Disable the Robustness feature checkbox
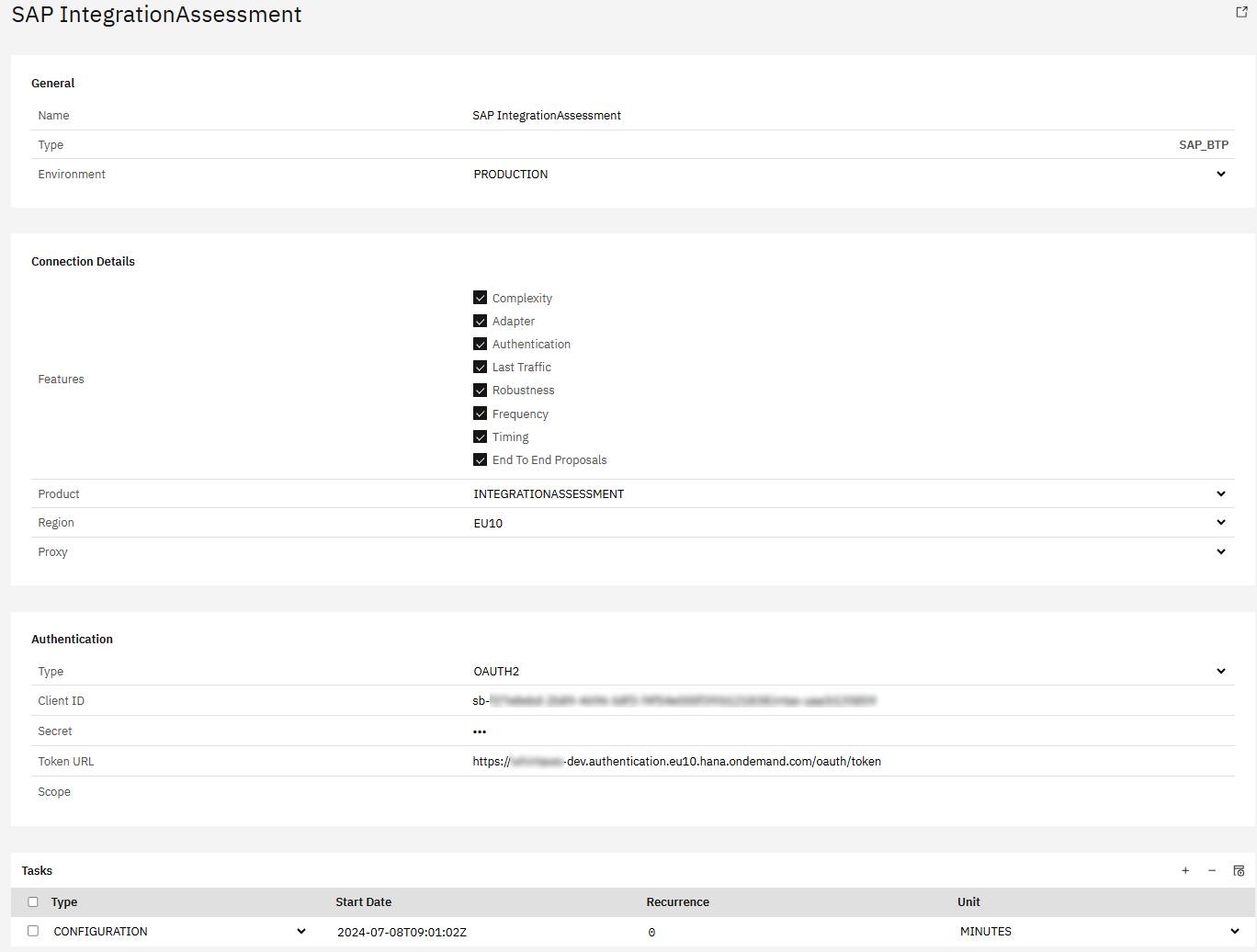Image resolution: width=1257 pixels, height=952 pixels. (x=480, y=390)
